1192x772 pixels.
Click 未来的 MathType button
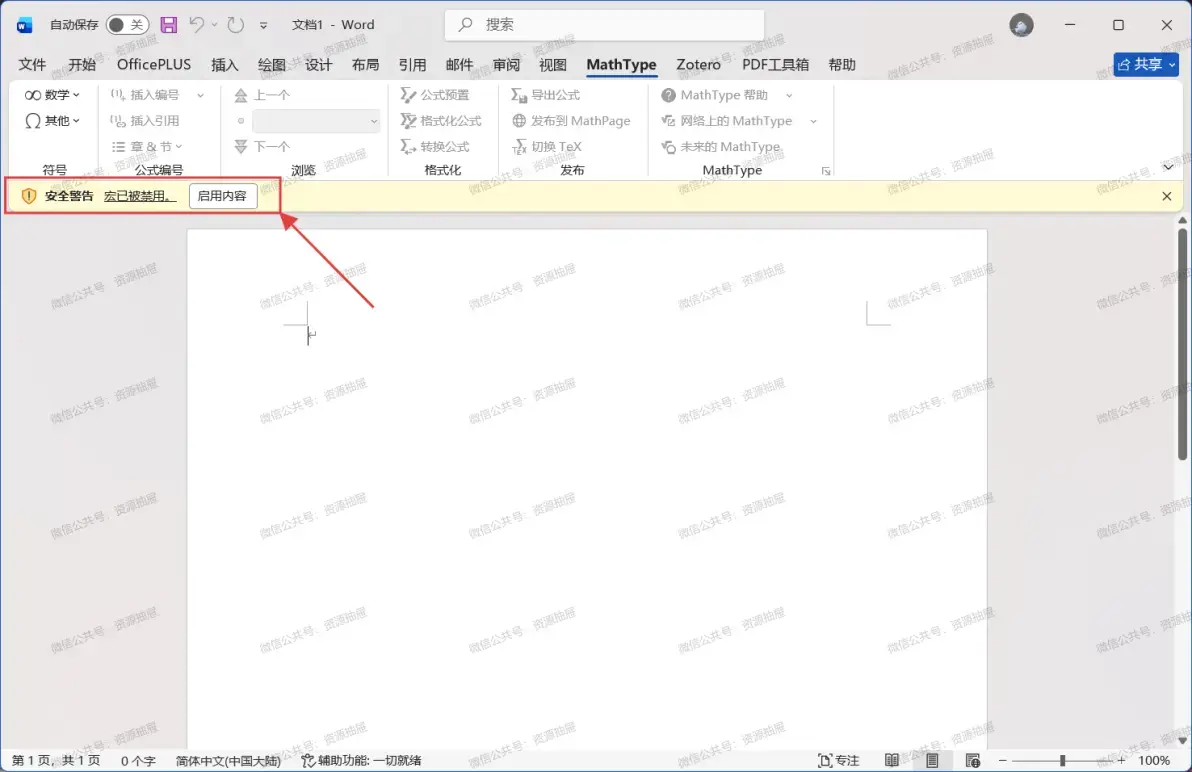pyautogui.click(x=721, y=147)
